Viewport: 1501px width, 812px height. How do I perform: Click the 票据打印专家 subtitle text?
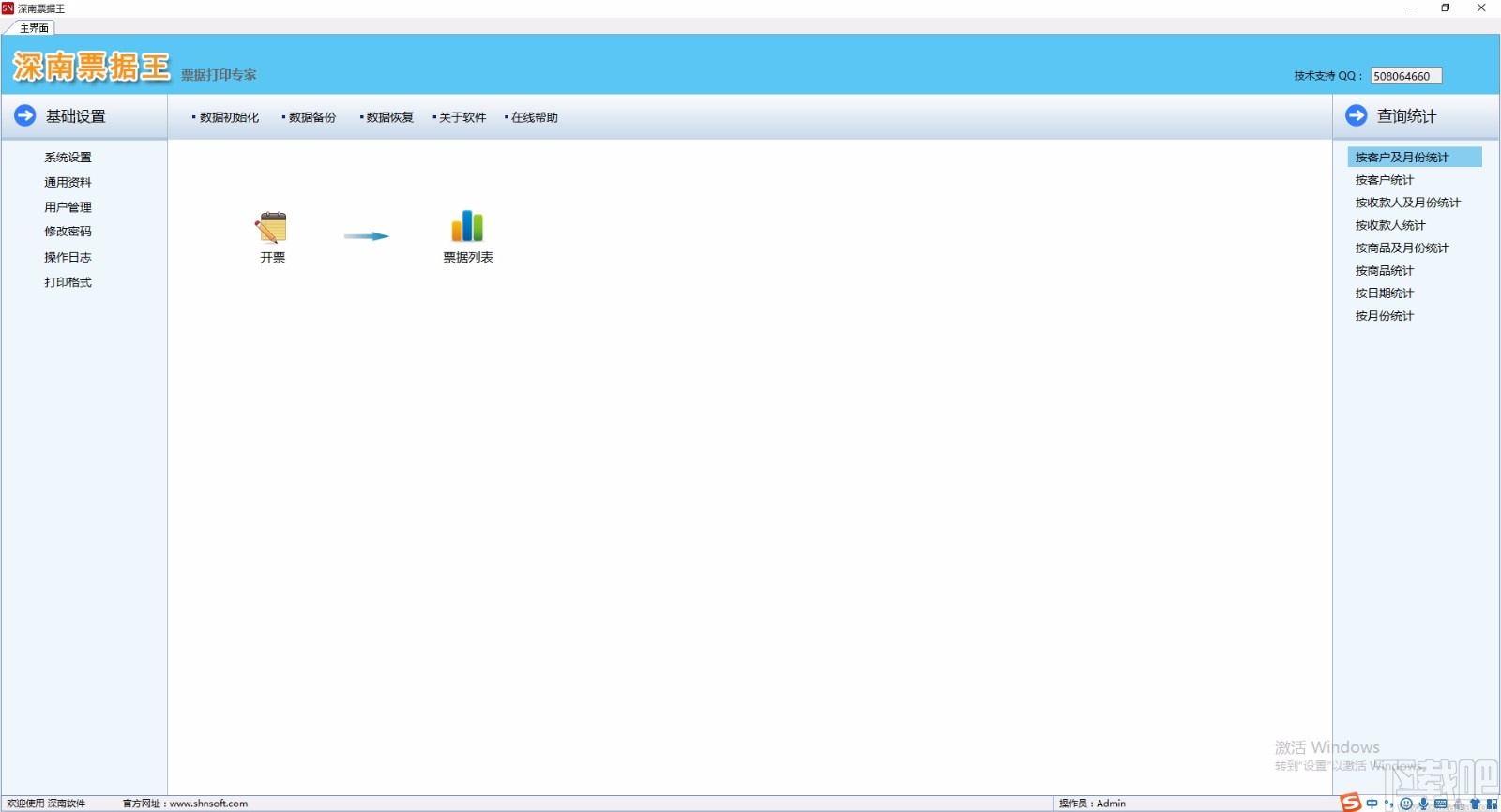coord(219,75)
